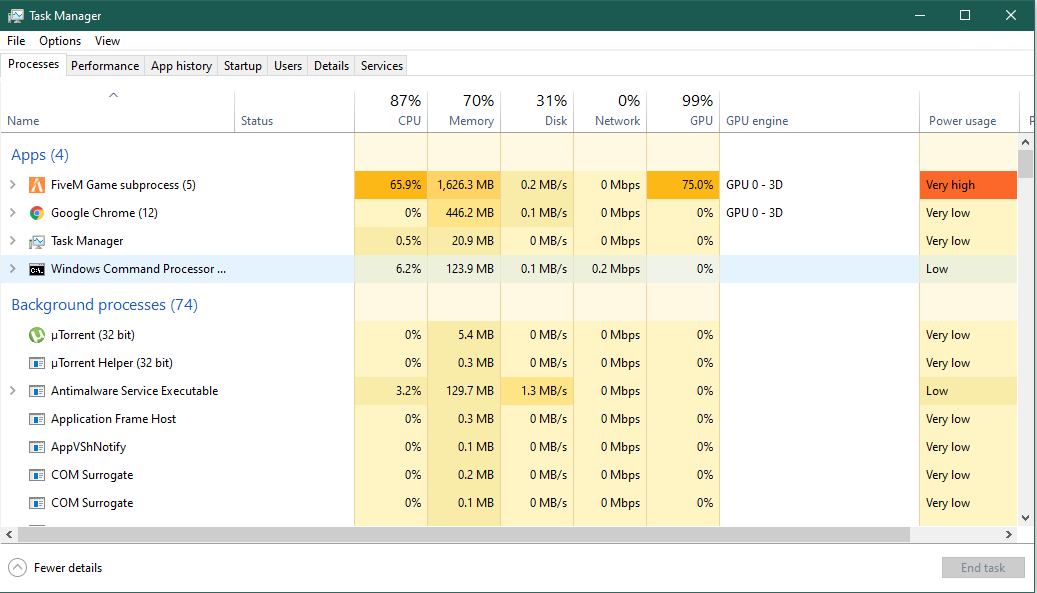Sort by Memory column header

pyautogui.click(x=464, y=111)
